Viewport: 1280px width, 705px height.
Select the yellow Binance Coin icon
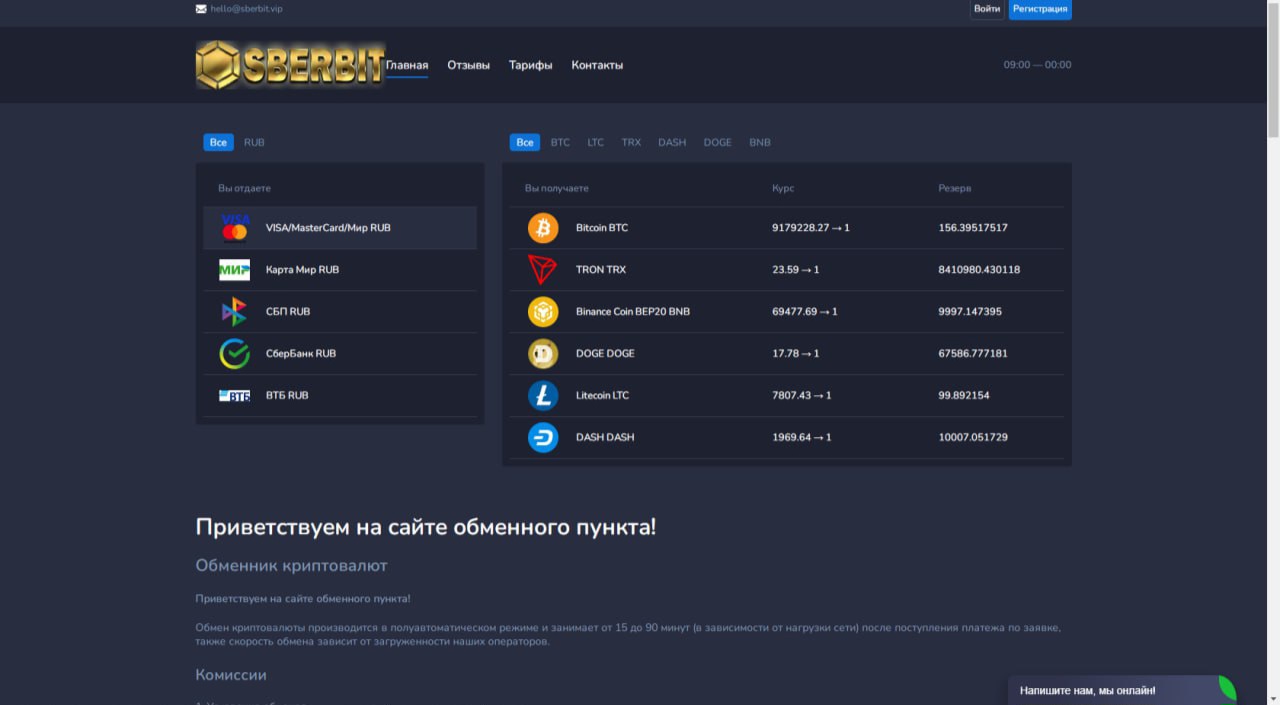[543, 312]
